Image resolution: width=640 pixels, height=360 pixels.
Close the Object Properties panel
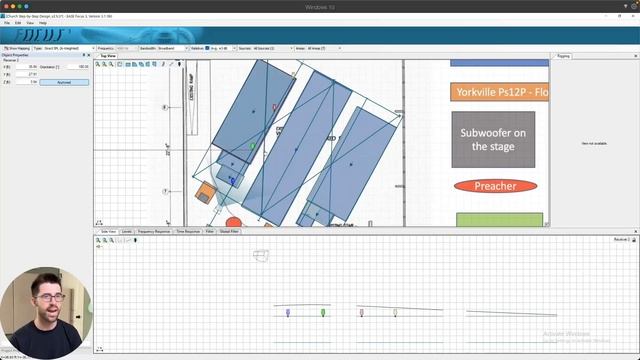coord(89,55)
